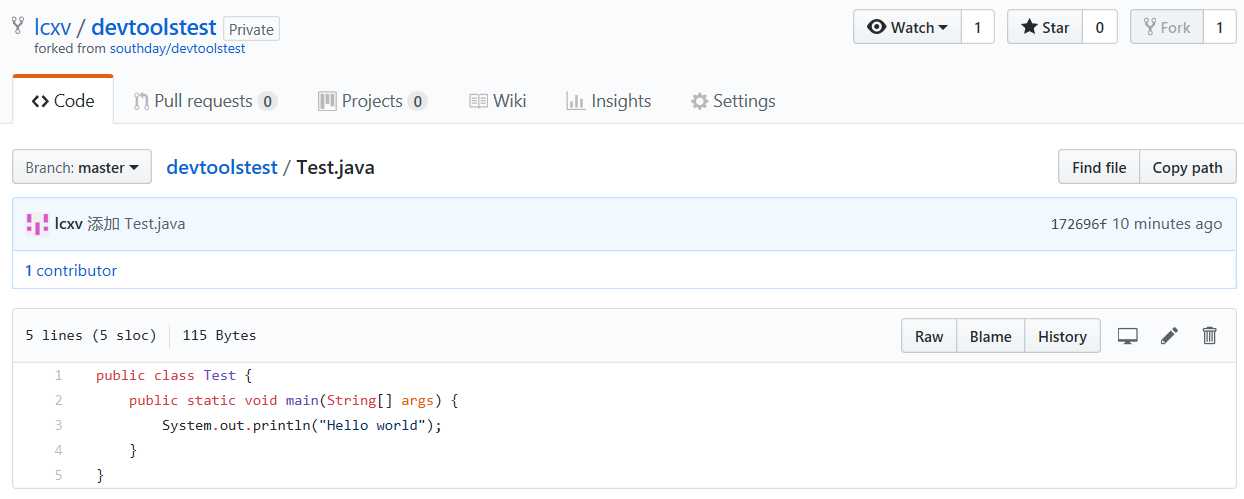The width and height of the screenshot is (1244, 499).
Task: Switch to the Pull requests tab
Action: point(205,101)
